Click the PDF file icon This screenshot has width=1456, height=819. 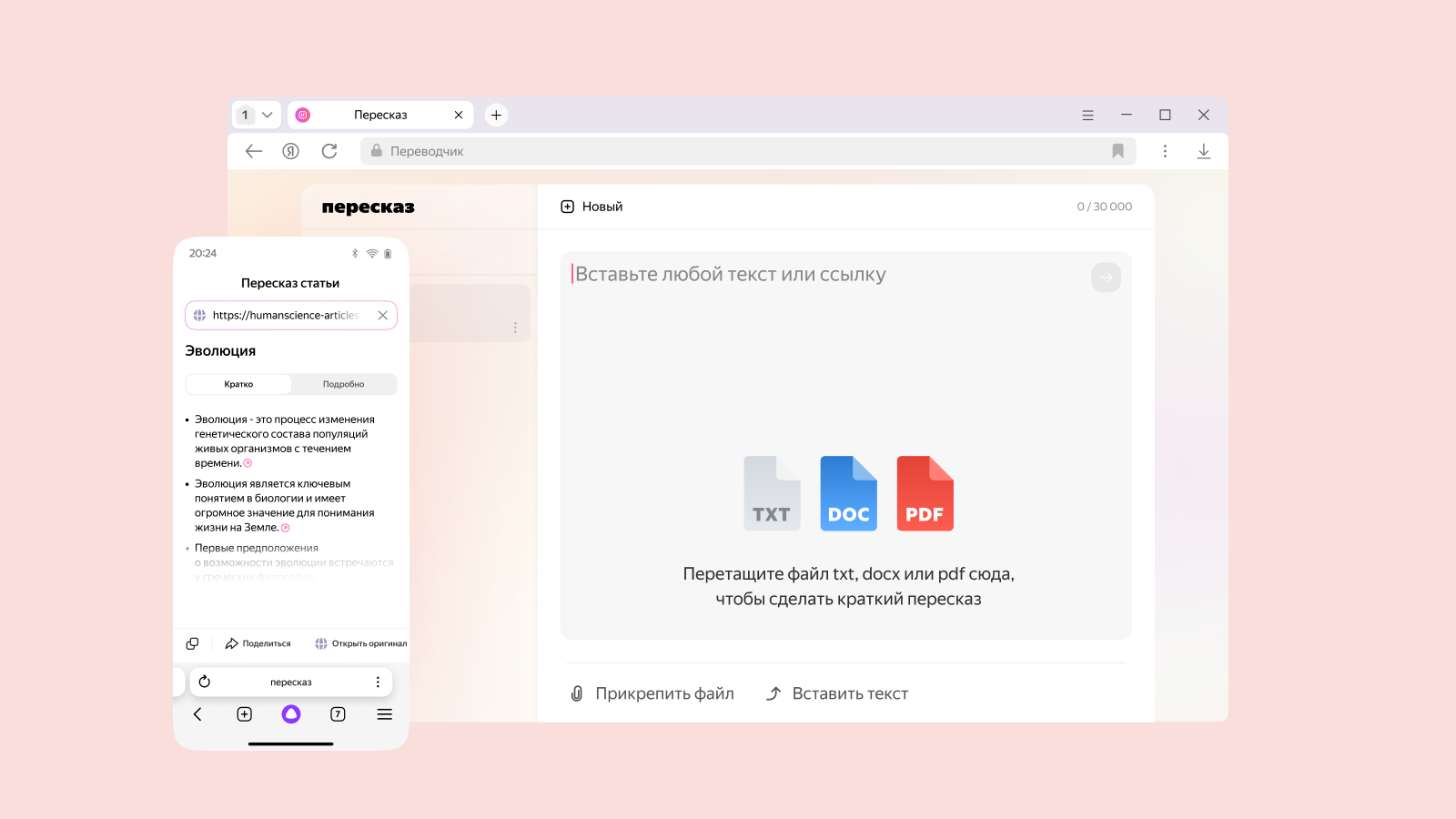[925, 493]
